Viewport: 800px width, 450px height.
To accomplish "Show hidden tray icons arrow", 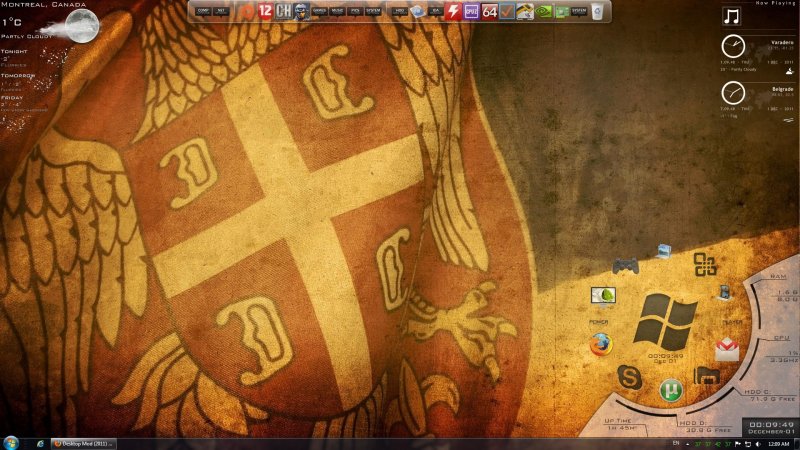I will [687, 444].
